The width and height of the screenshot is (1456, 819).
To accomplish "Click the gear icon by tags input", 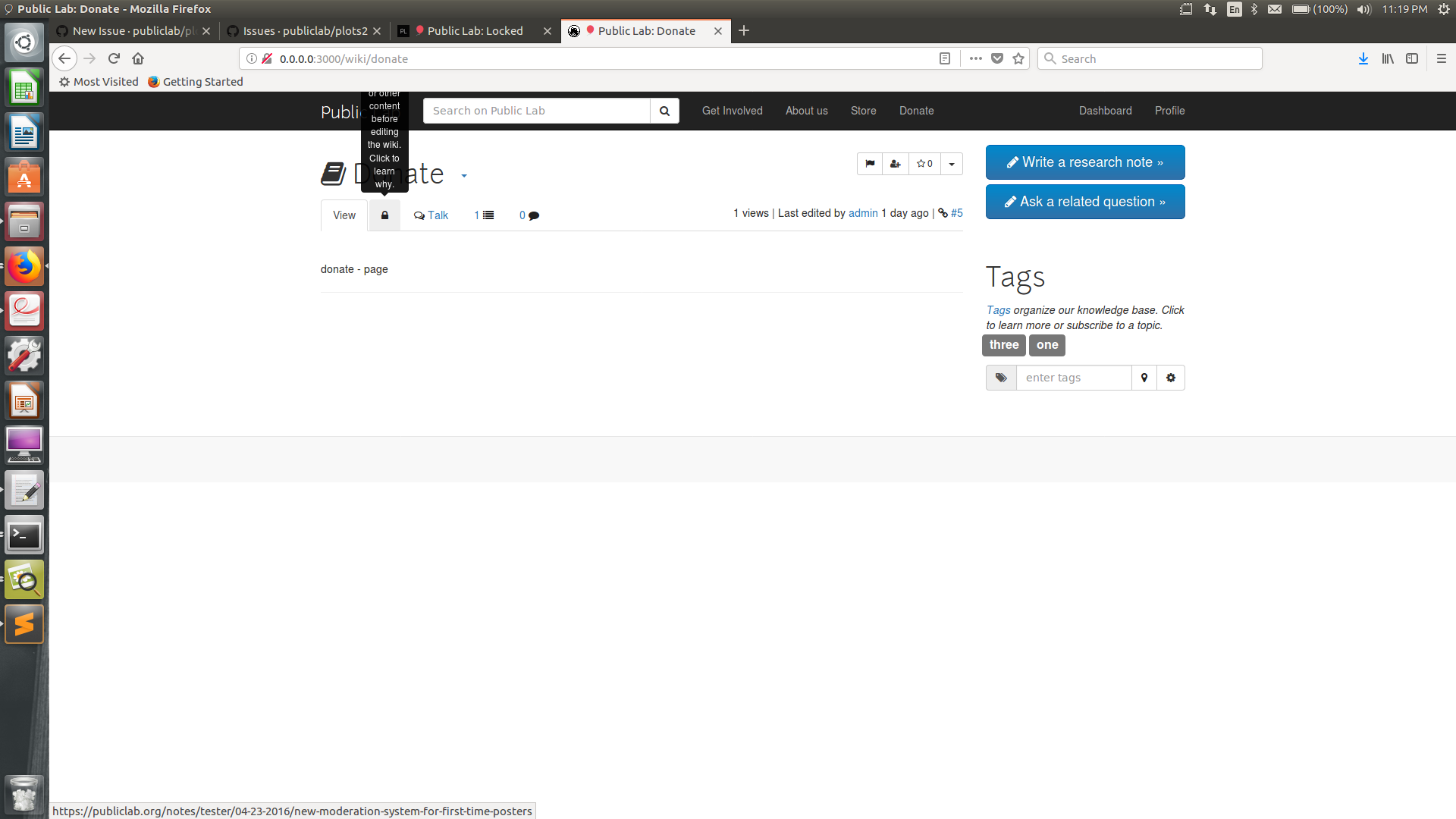I will [1171, 378].
